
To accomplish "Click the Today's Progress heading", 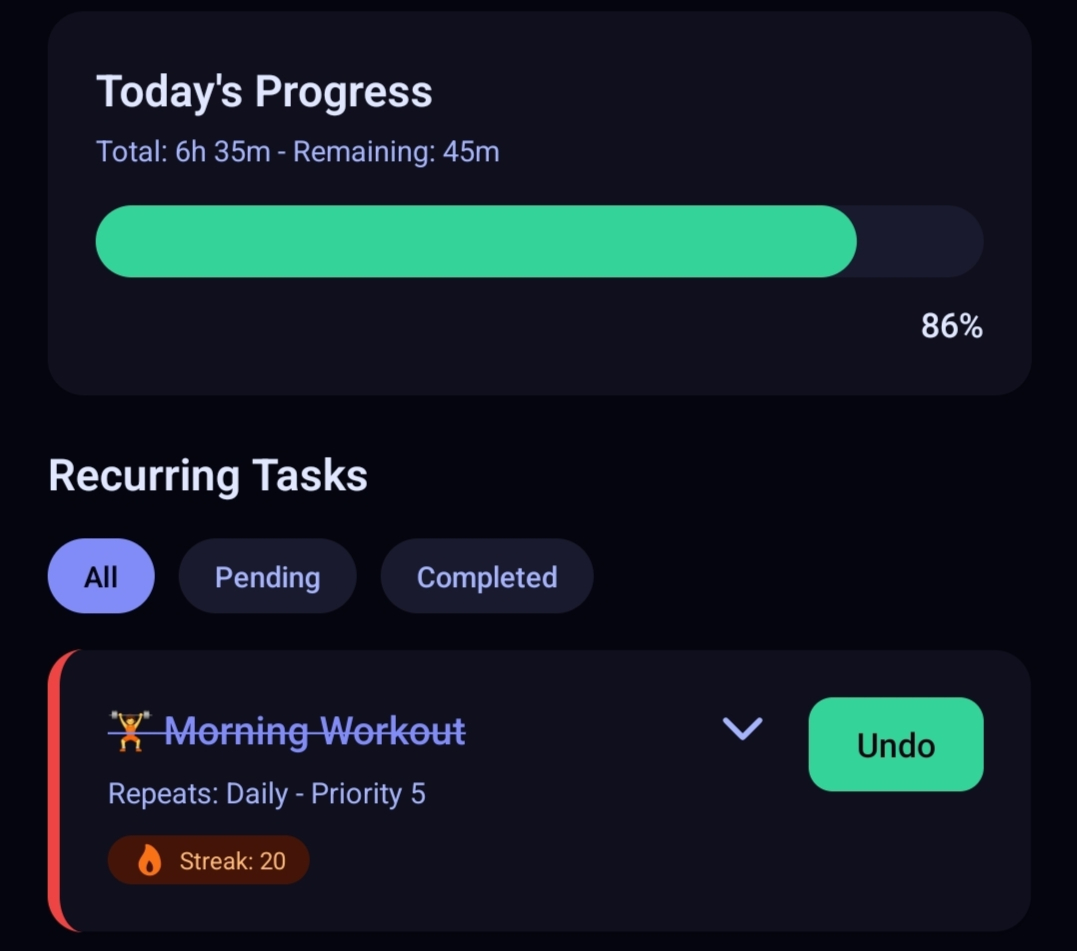I will pyautogui.click(x=264, y=91).
